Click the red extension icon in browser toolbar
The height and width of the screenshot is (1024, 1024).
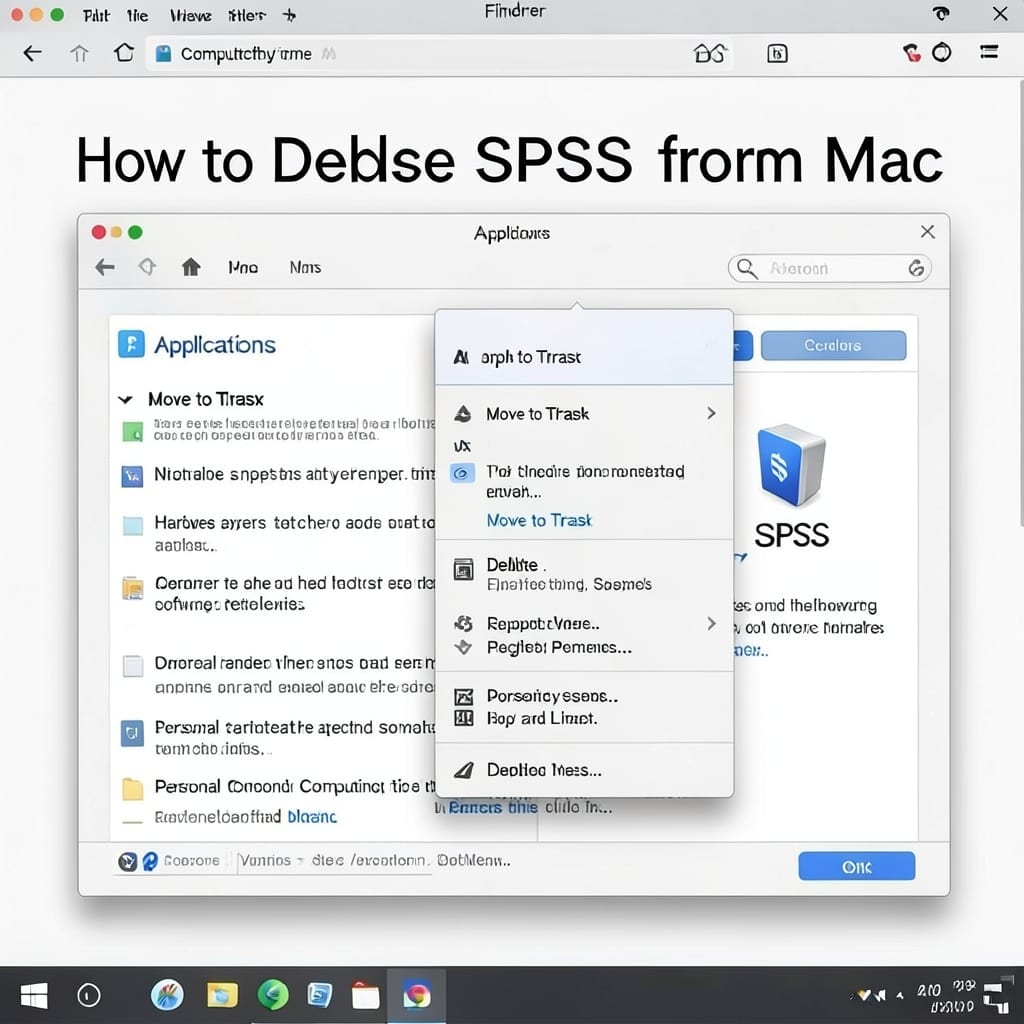click(x=912, y=52)
